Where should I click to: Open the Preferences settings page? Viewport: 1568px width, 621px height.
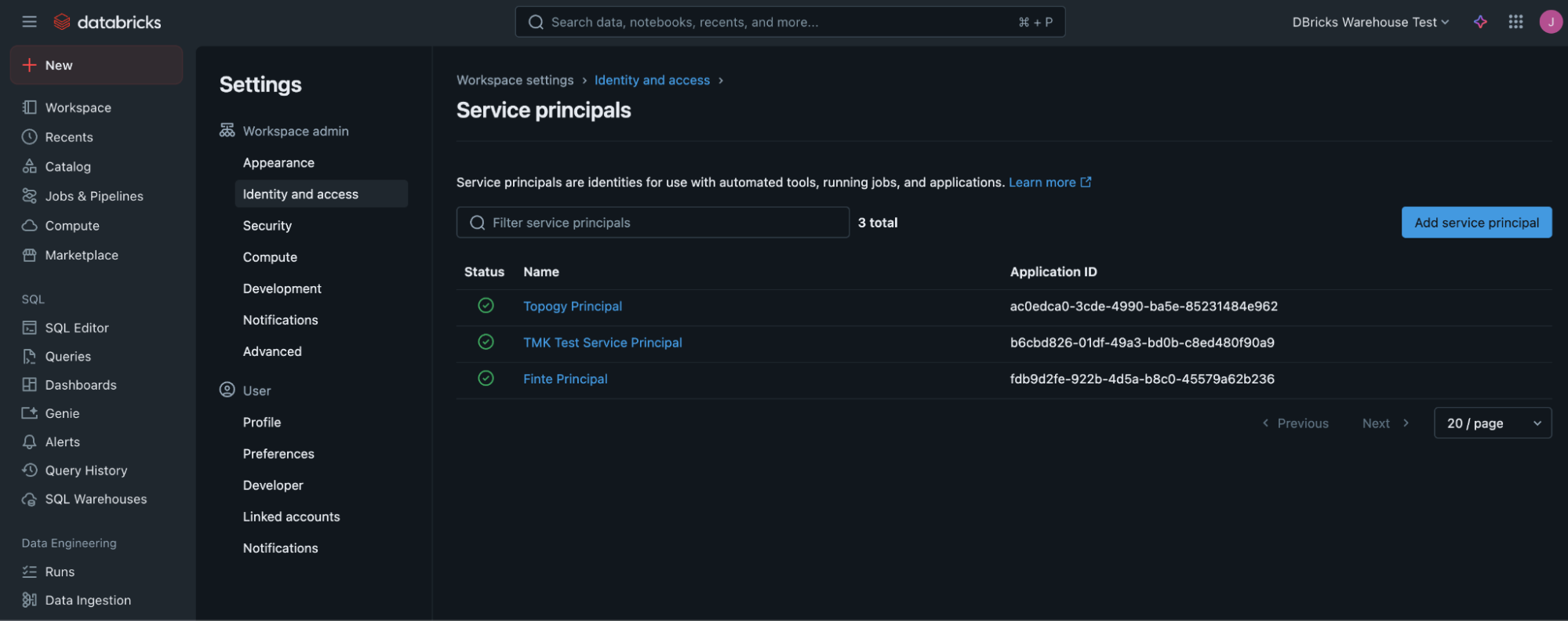click(278, 454)
